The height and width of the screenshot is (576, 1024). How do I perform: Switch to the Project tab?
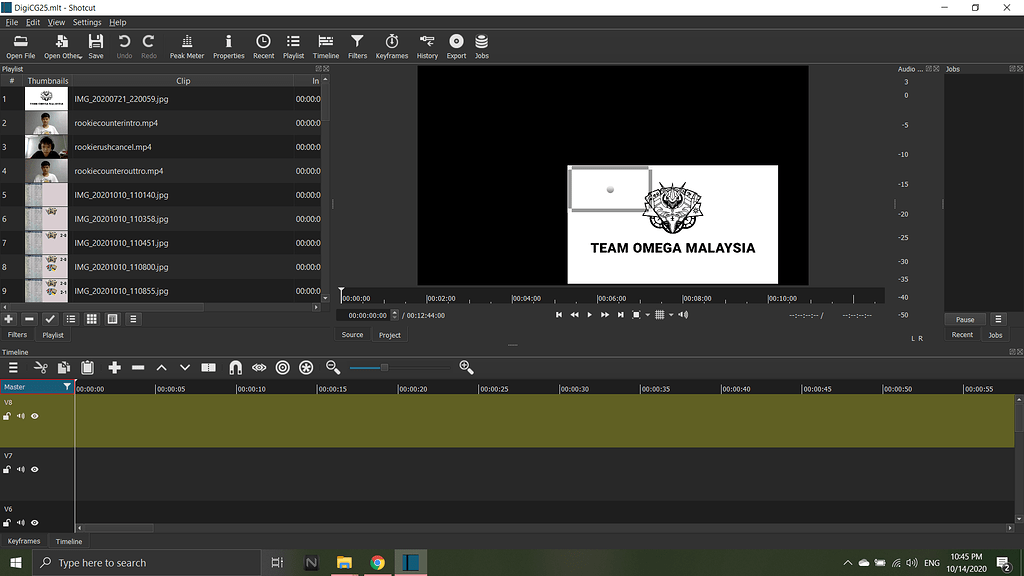391,334
